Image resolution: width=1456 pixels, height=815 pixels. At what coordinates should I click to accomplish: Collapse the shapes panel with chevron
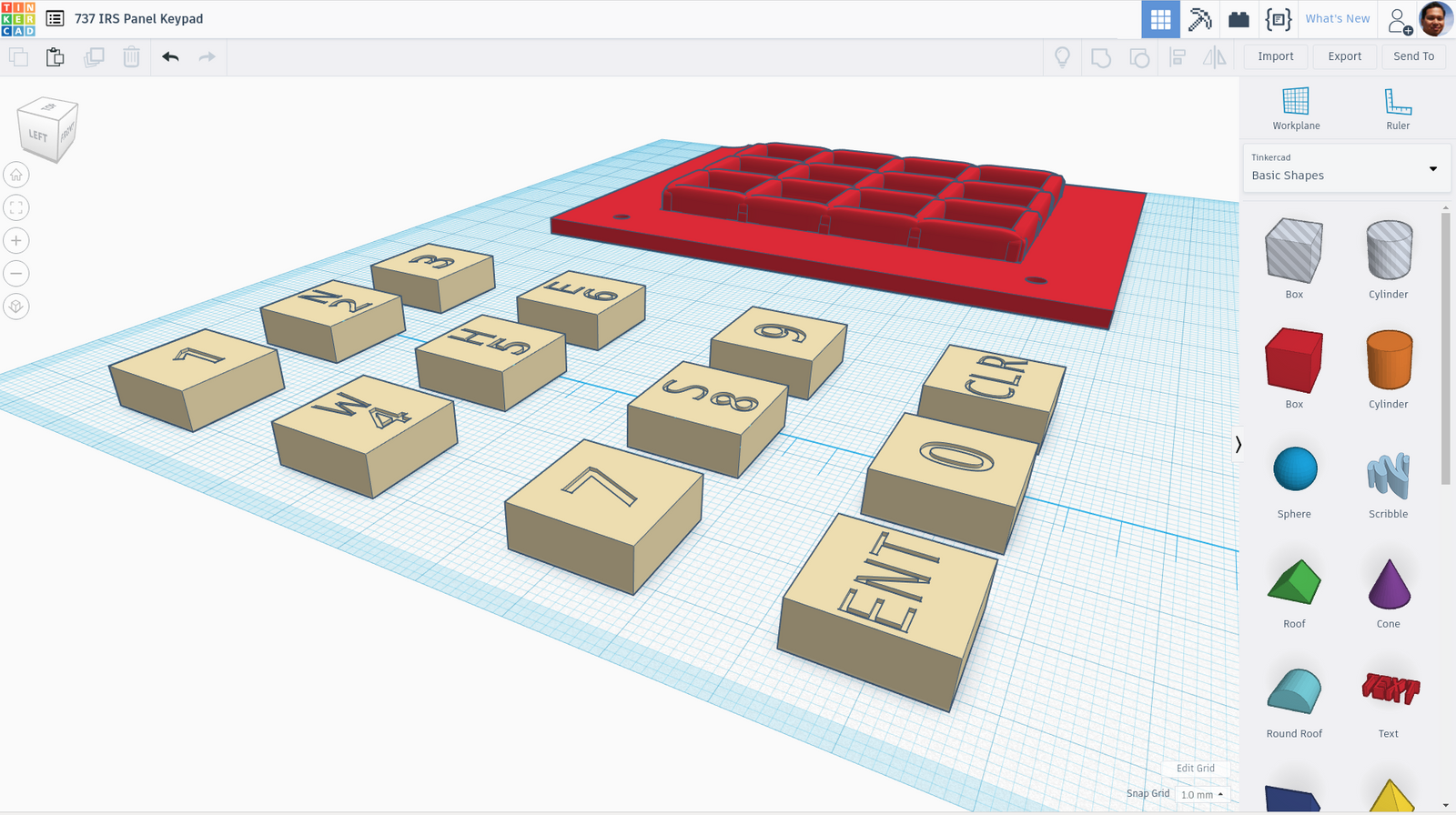pos(1238,445)
